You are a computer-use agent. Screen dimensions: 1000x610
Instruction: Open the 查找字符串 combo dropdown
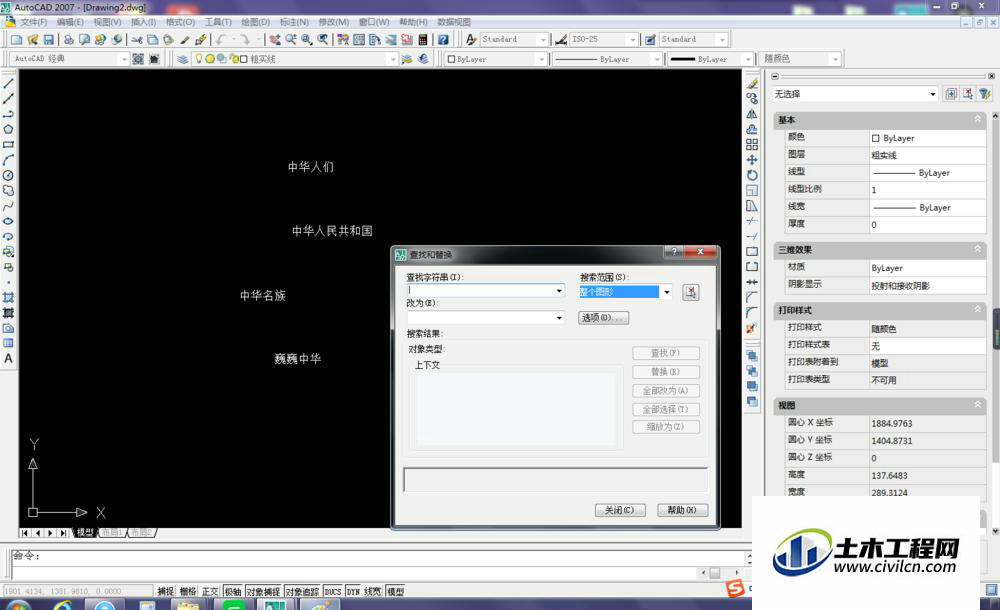[x=559, y=291]
